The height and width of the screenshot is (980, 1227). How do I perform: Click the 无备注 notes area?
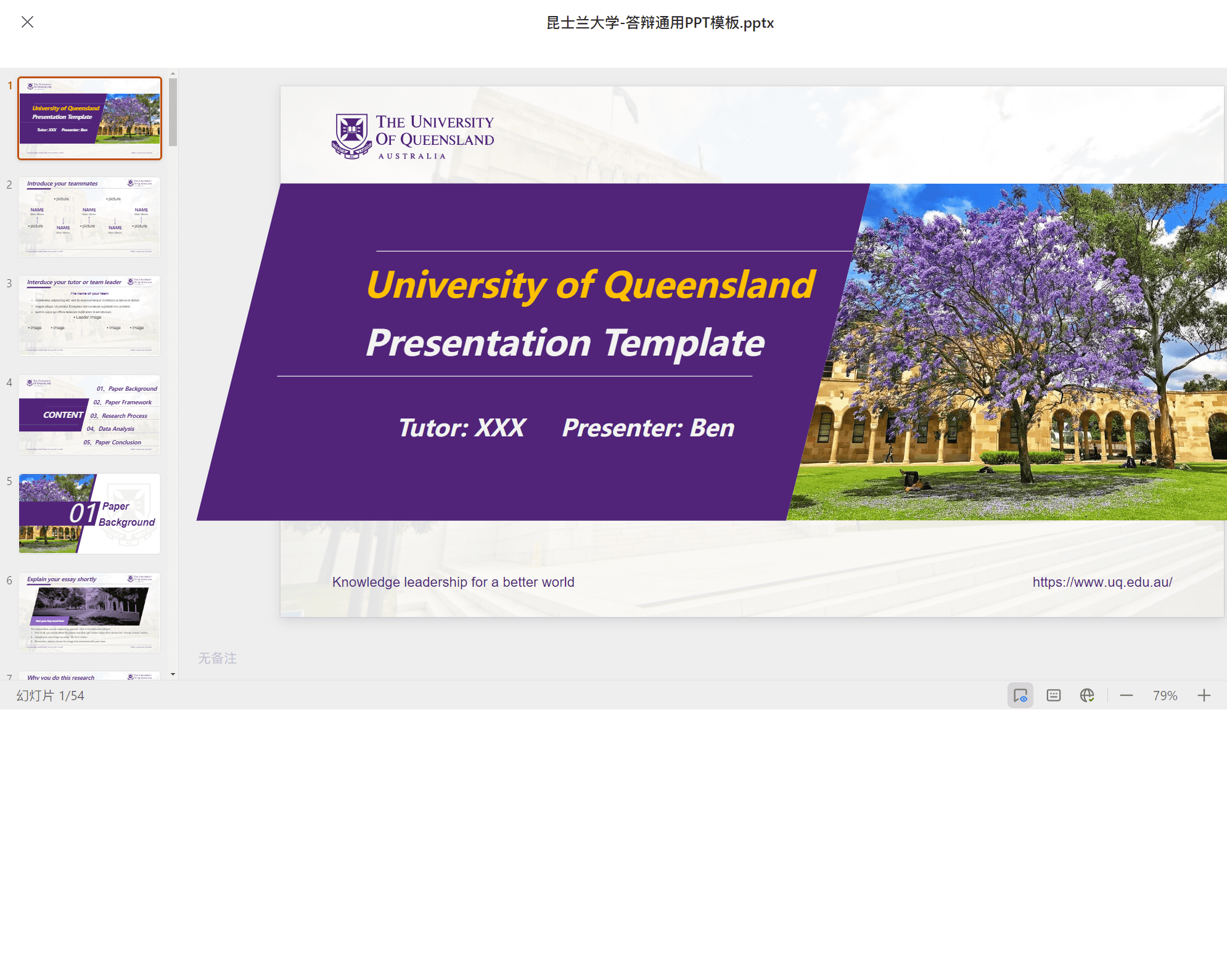pyautogui.click(x=217, y=658)
